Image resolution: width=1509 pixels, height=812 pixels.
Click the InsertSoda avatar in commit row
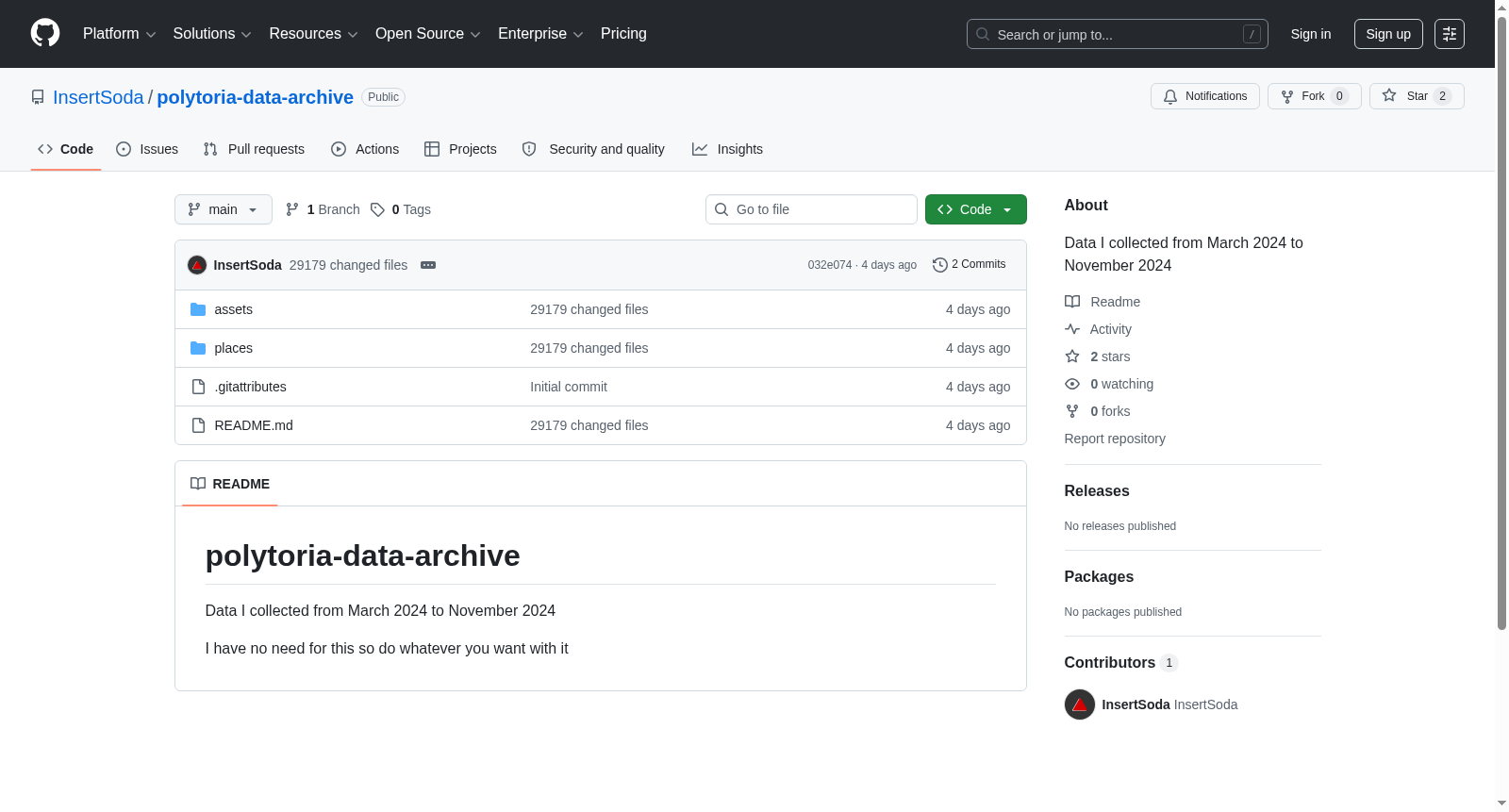[197, 265]
